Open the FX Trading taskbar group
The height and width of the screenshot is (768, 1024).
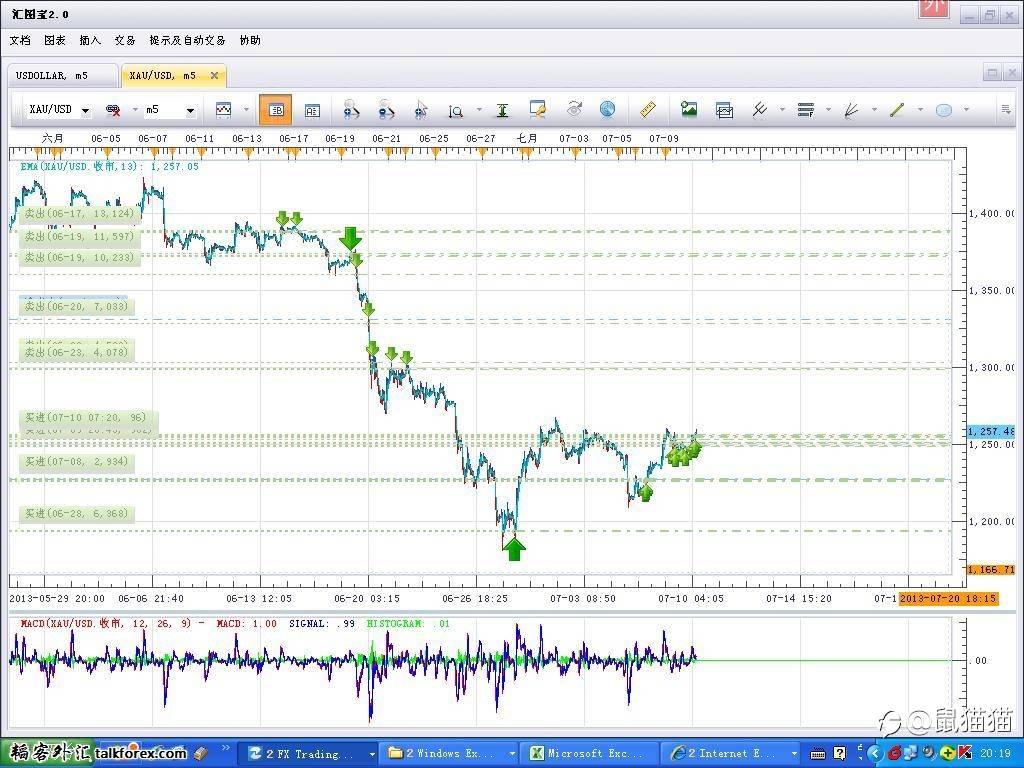click(x=306, y=754)
